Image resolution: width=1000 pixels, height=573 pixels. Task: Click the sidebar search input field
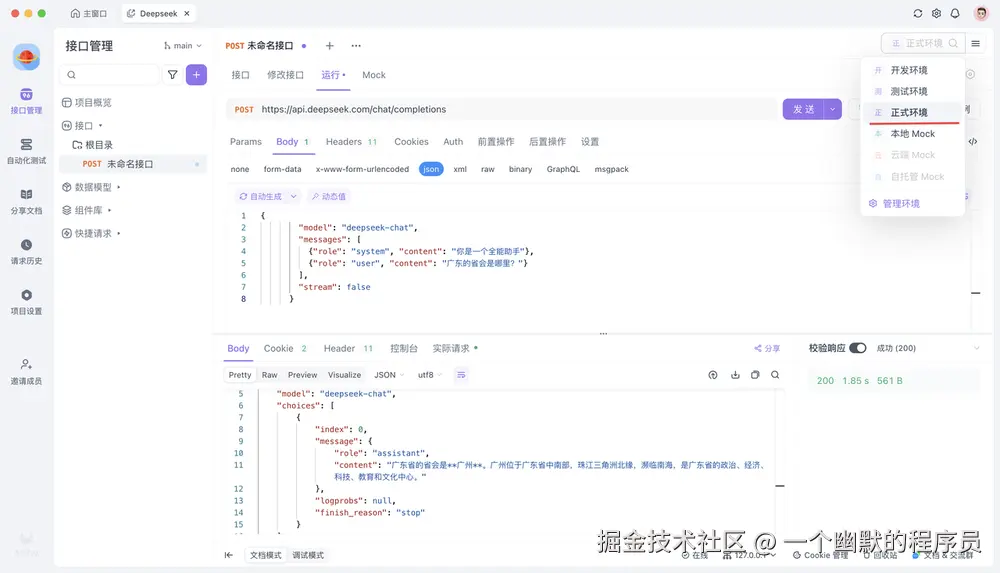point(109,75)
